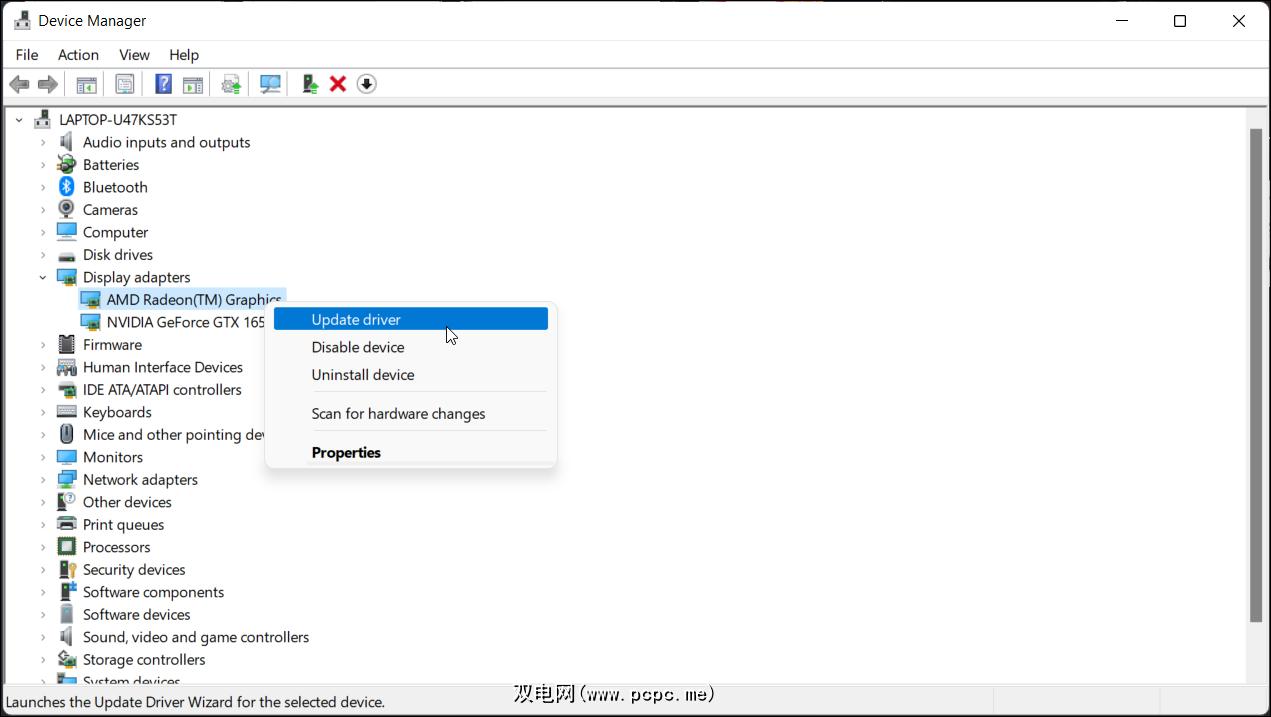Select the Monitors row label

click(113, 457)
